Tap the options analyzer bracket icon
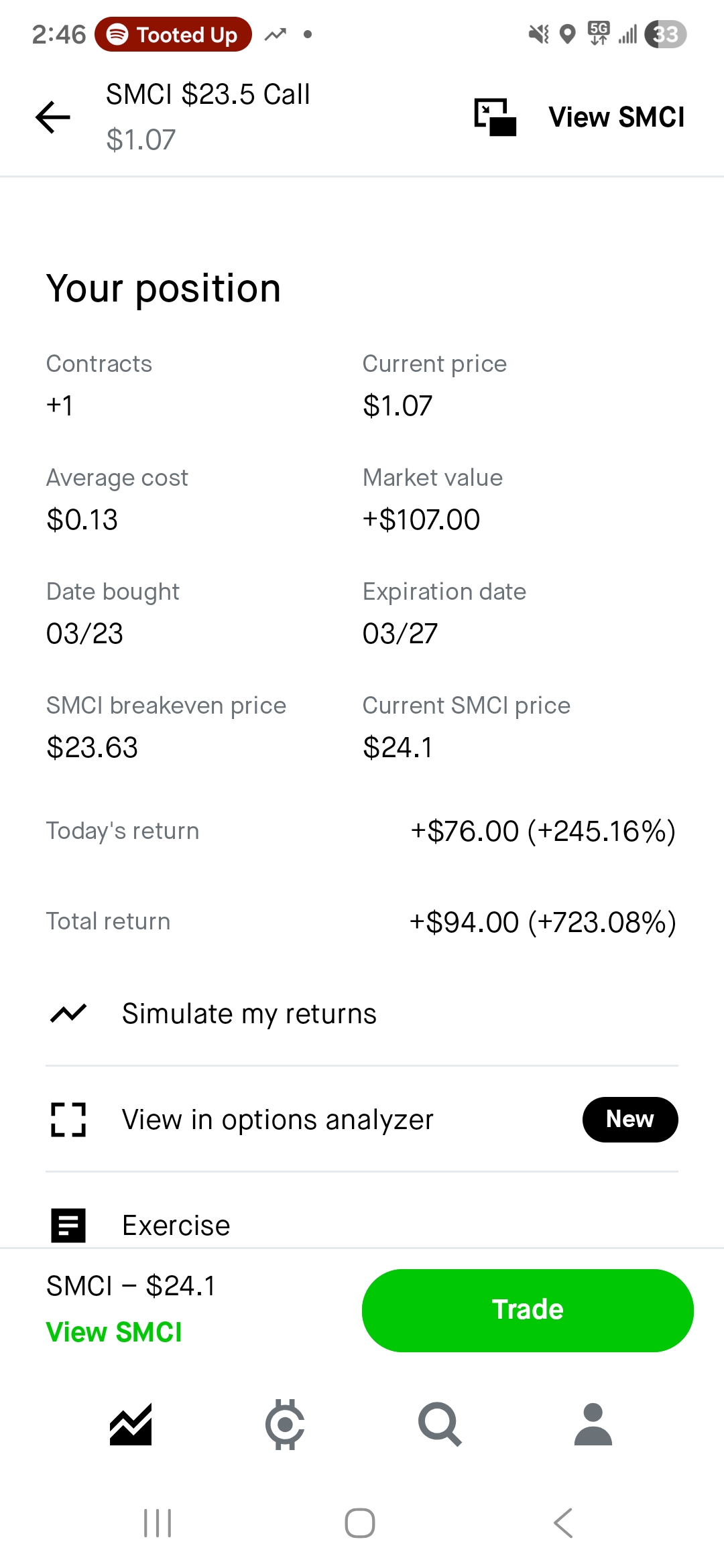Screen dimensions: 724x1568 [x=68, y=1120]
